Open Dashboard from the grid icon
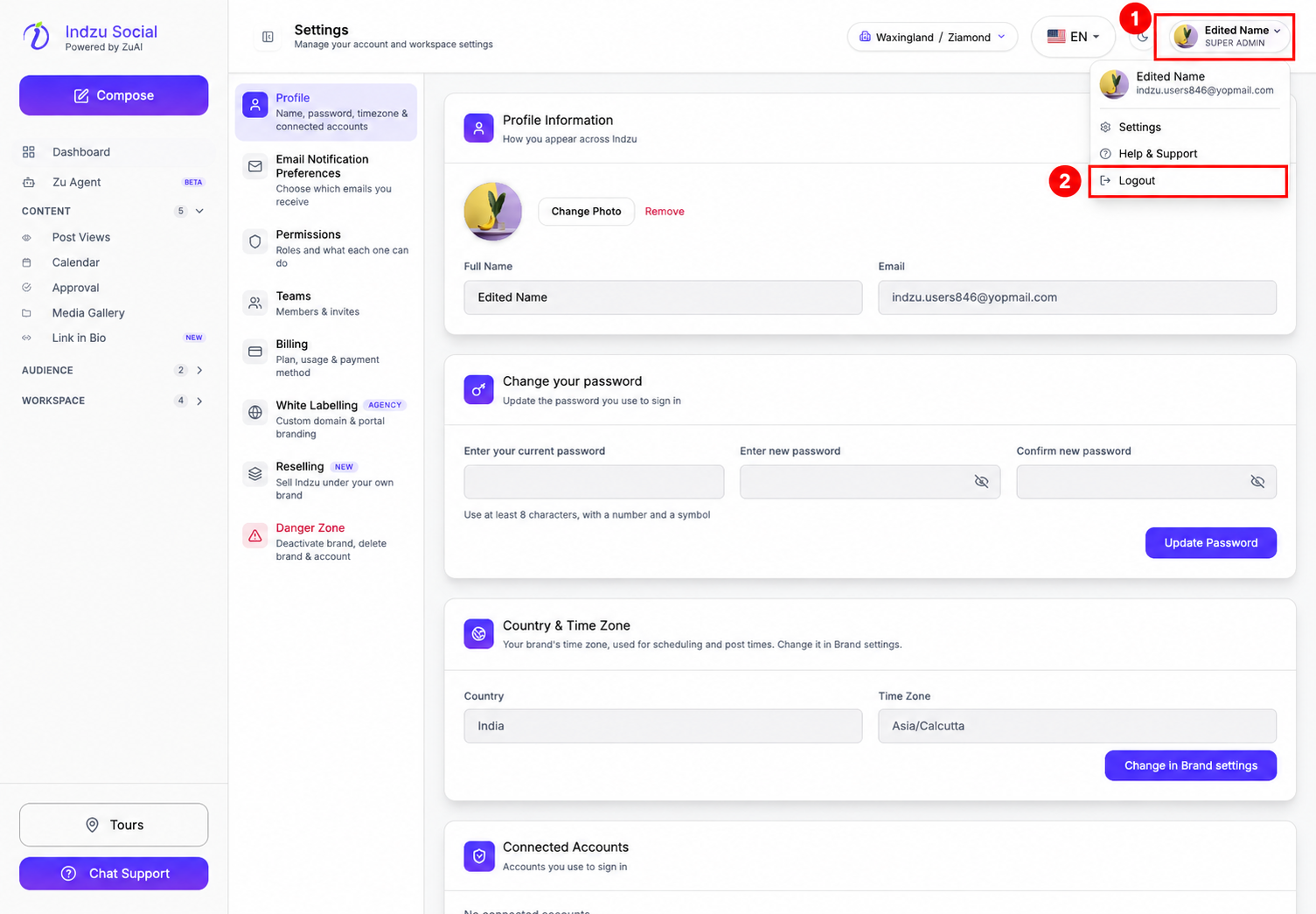Screen dimensions: 1316x914 click(29, 152)
